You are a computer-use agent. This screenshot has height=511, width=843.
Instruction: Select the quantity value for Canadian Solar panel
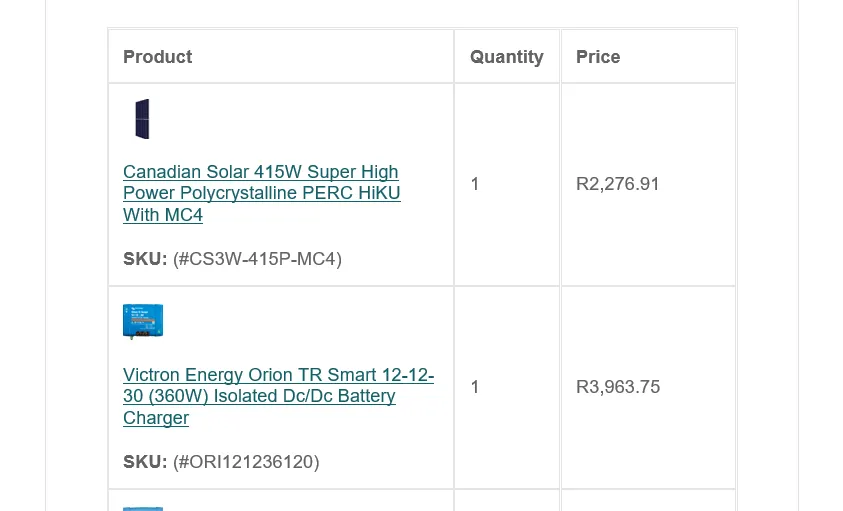[x=475, y=184]
